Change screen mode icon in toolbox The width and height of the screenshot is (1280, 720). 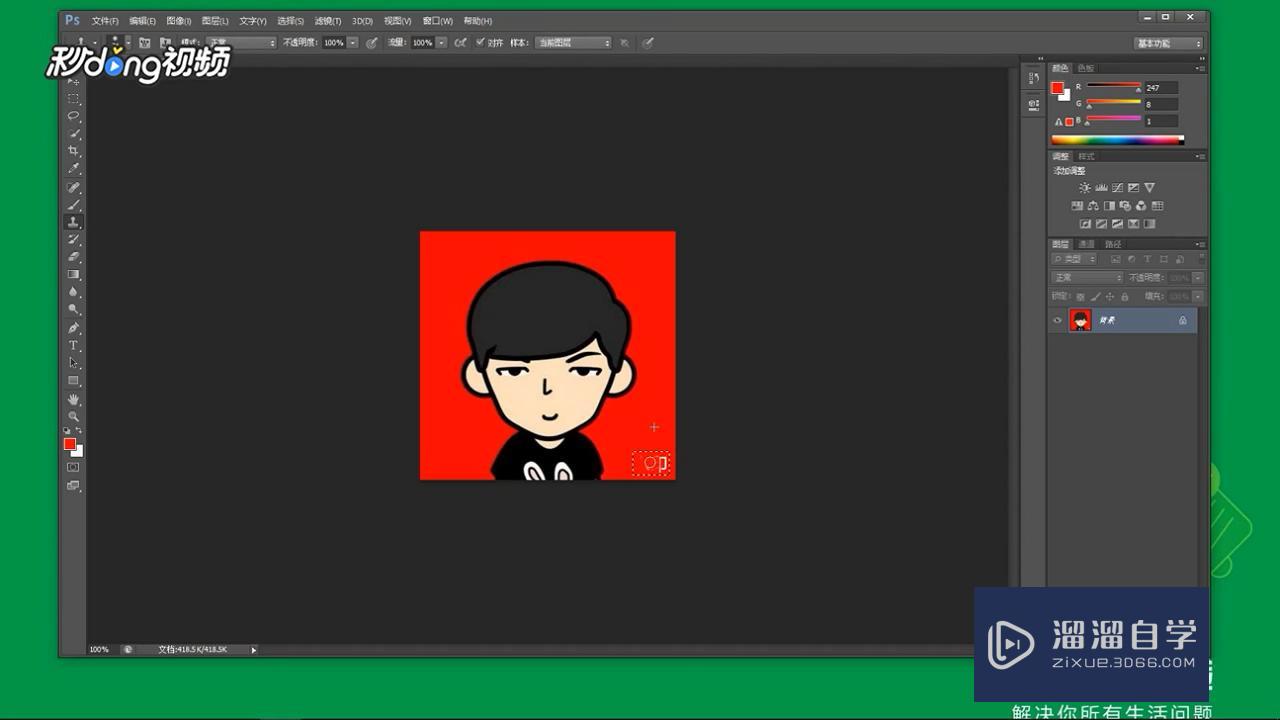tap(73, 485)
